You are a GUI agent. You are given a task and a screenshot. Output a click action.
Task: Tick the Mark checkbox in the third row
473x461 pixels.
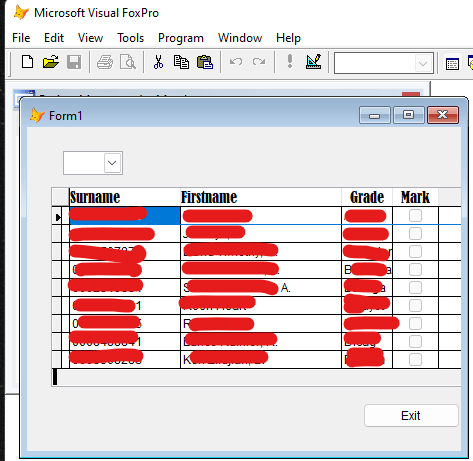coord(415,251)
